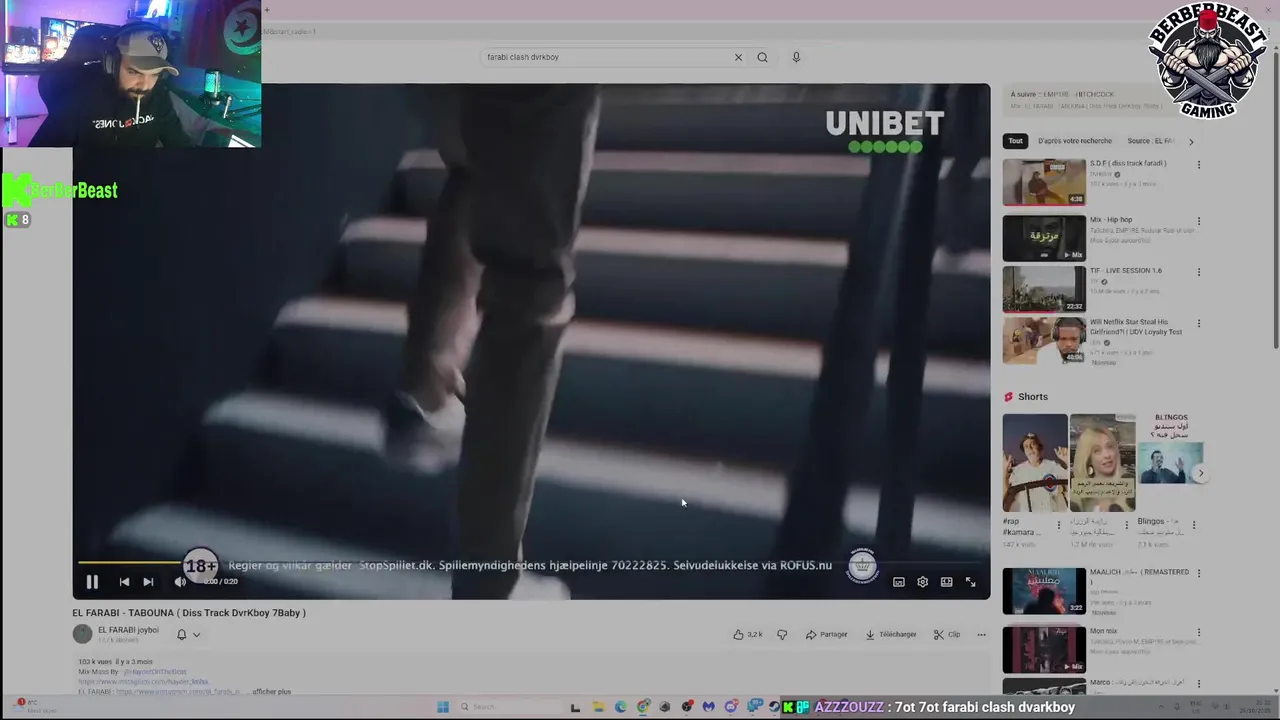Select the 'Tout' filter chip
The height and width of the screenshot is (720, 1280).
click(x=1015, y=141)
